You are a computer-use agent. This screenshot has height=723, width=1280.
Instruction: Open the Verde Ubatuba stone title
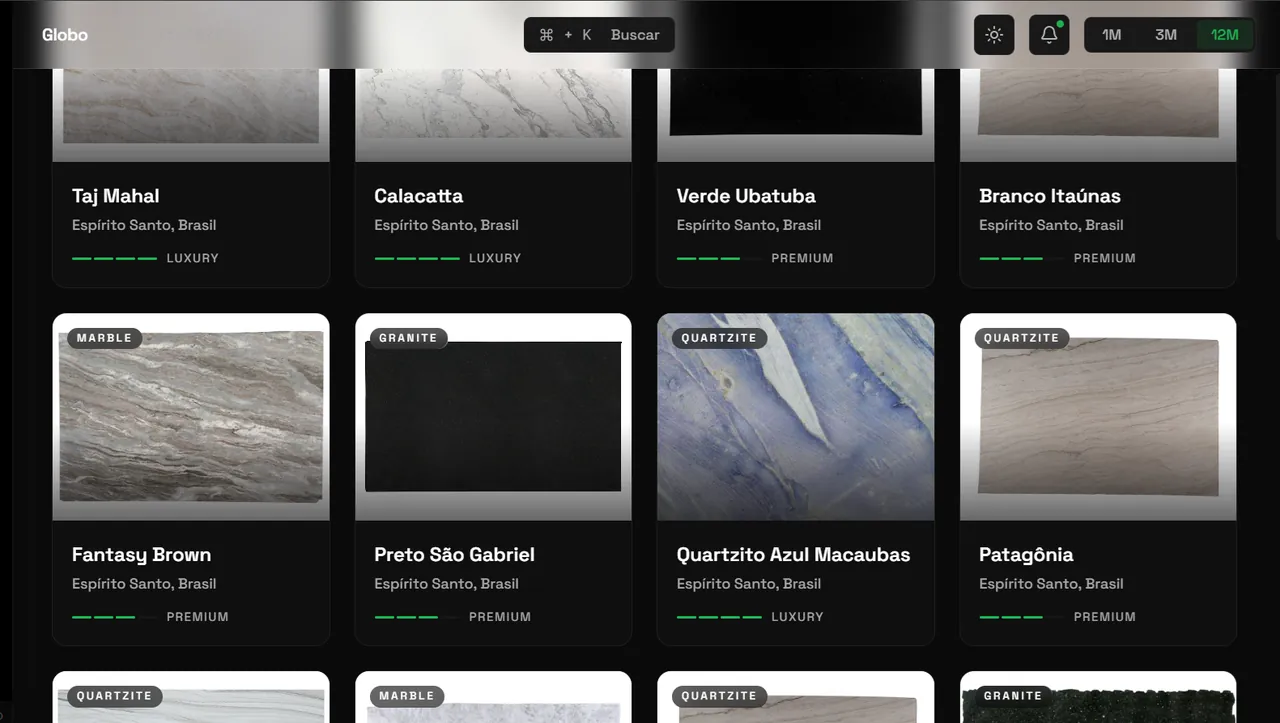coord(746,196)
